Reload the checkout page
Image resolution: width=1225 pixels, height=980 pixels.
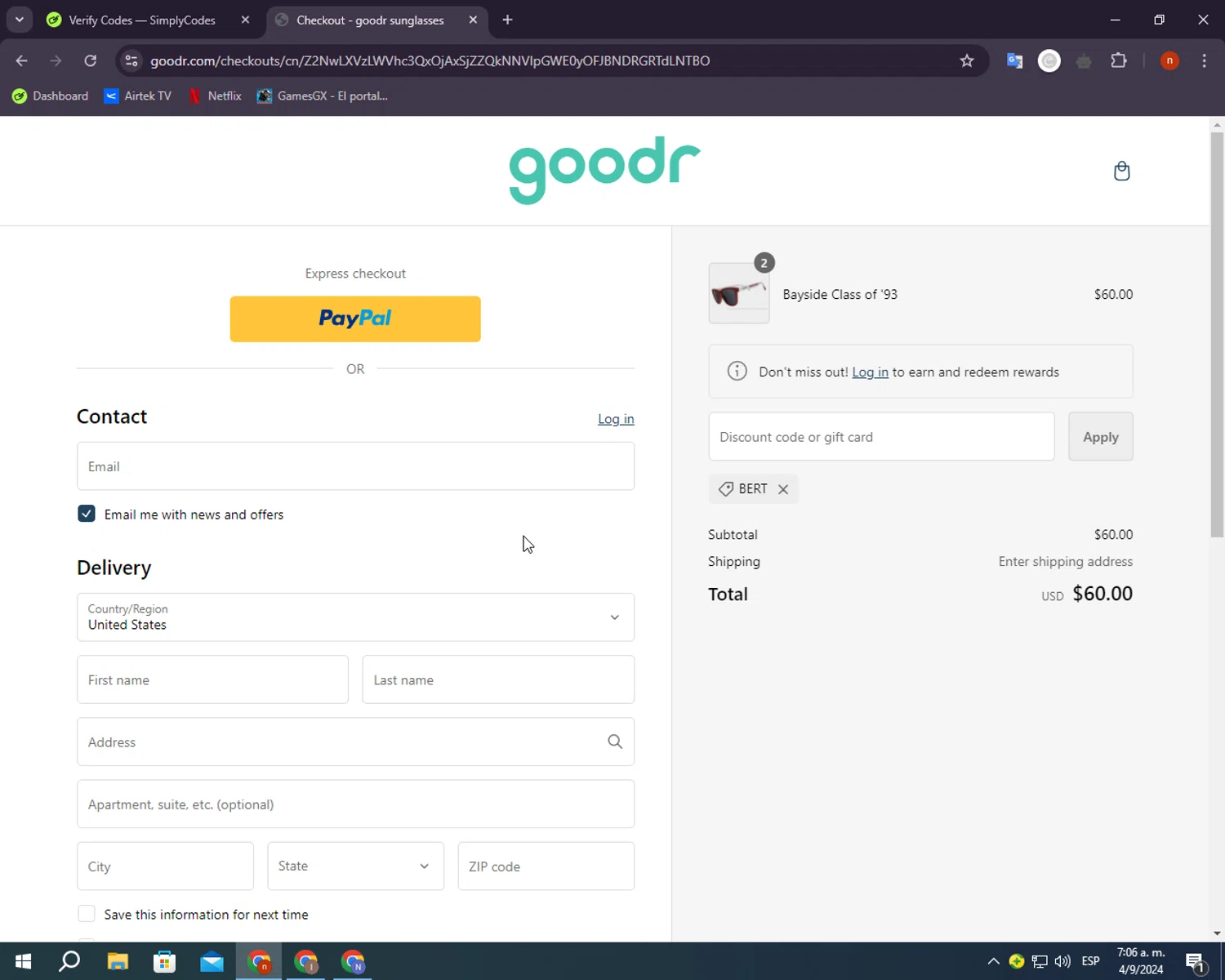(91, 60)
